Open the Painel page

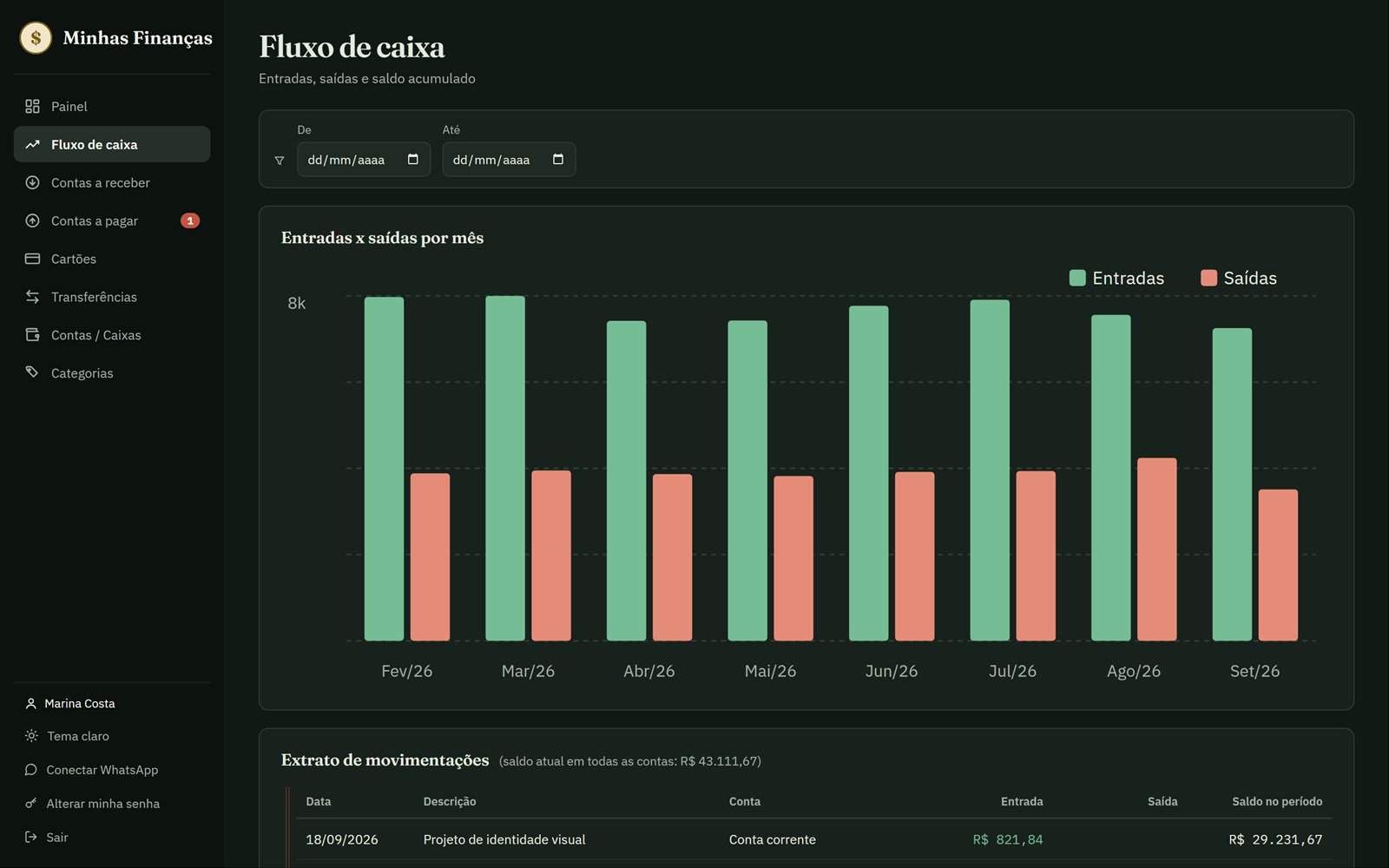pyautogui.click(x=112, y=106)
